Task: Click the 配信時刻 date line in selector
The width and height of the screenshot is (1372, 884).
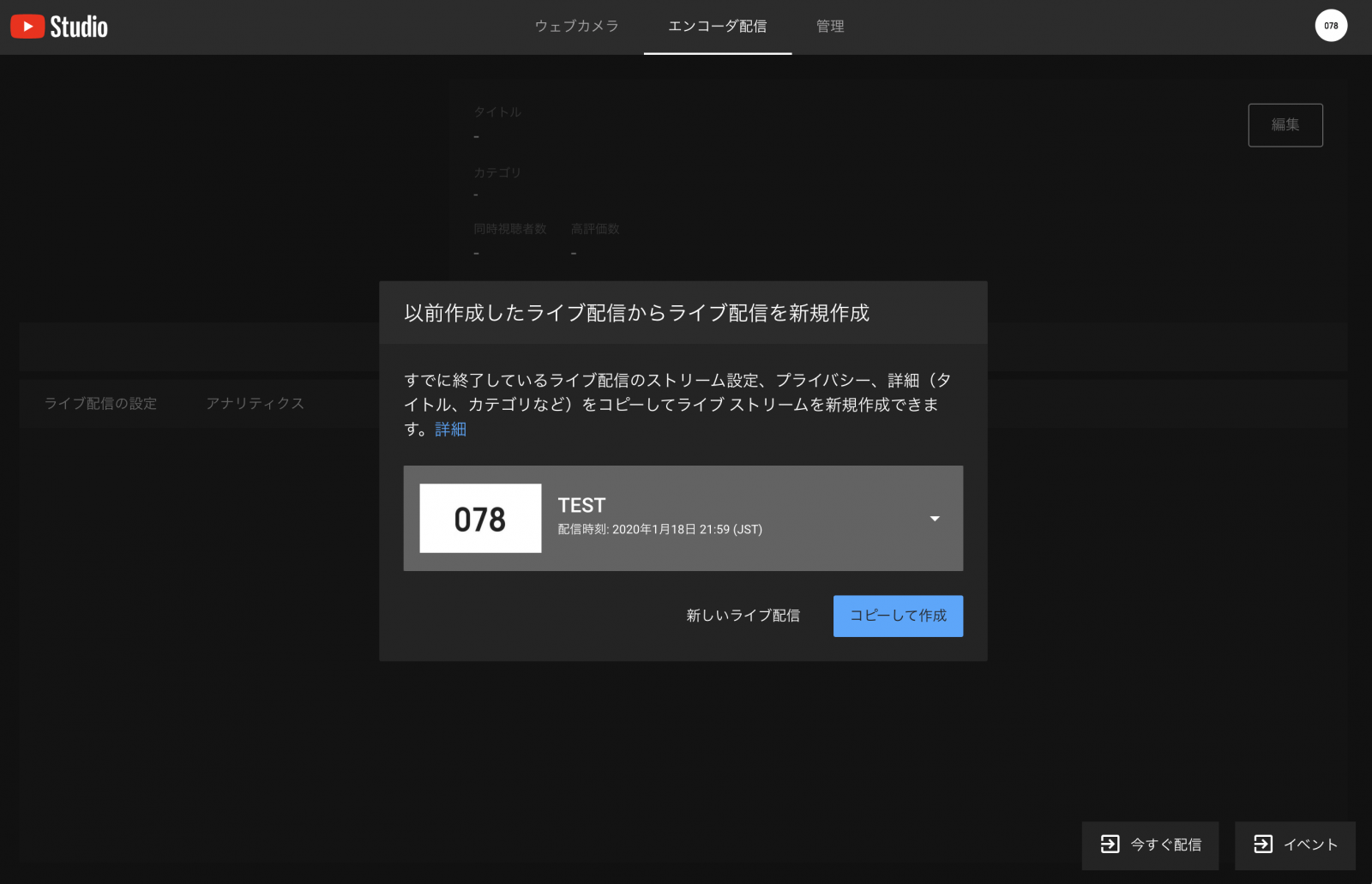Action: click(x=659, y=530)
